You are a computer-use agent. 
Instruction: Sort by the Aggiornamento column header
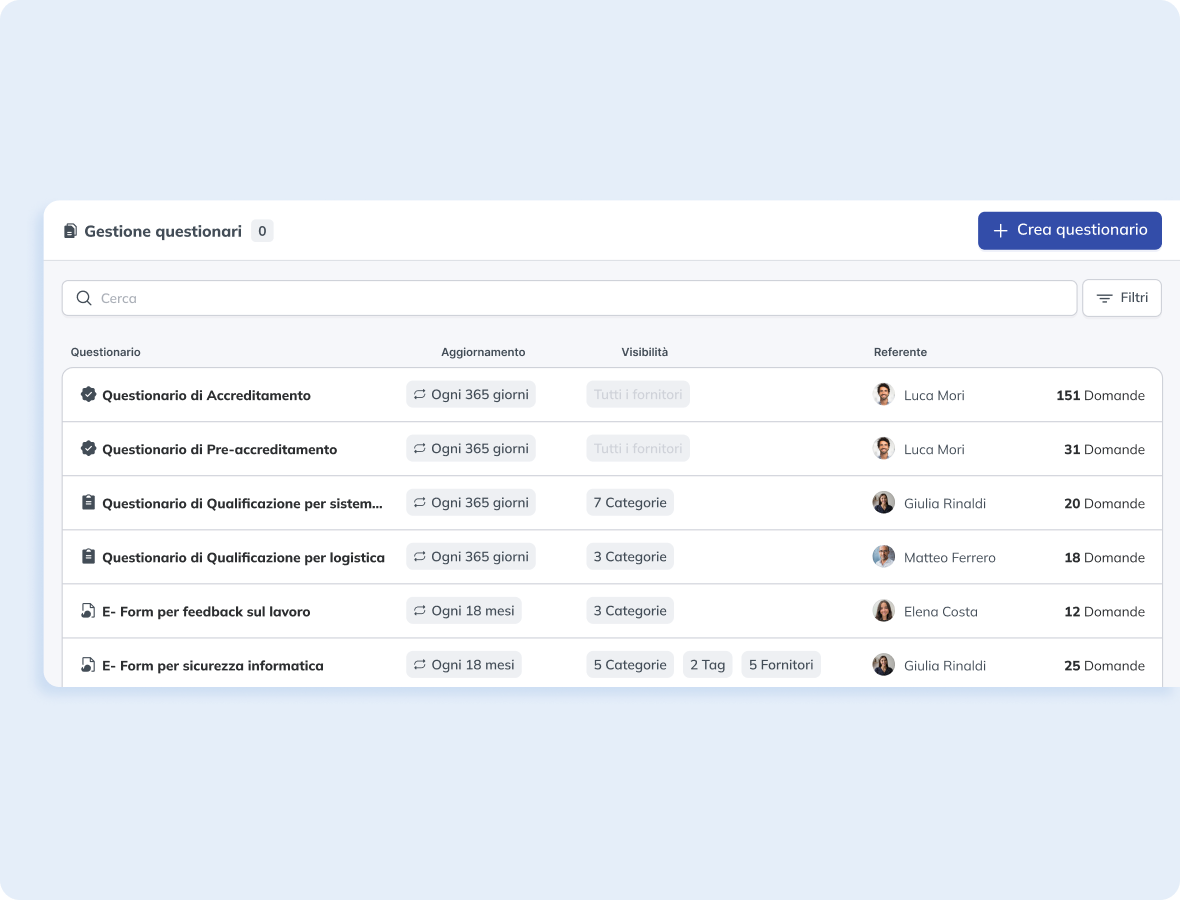[x=483, y=352]
